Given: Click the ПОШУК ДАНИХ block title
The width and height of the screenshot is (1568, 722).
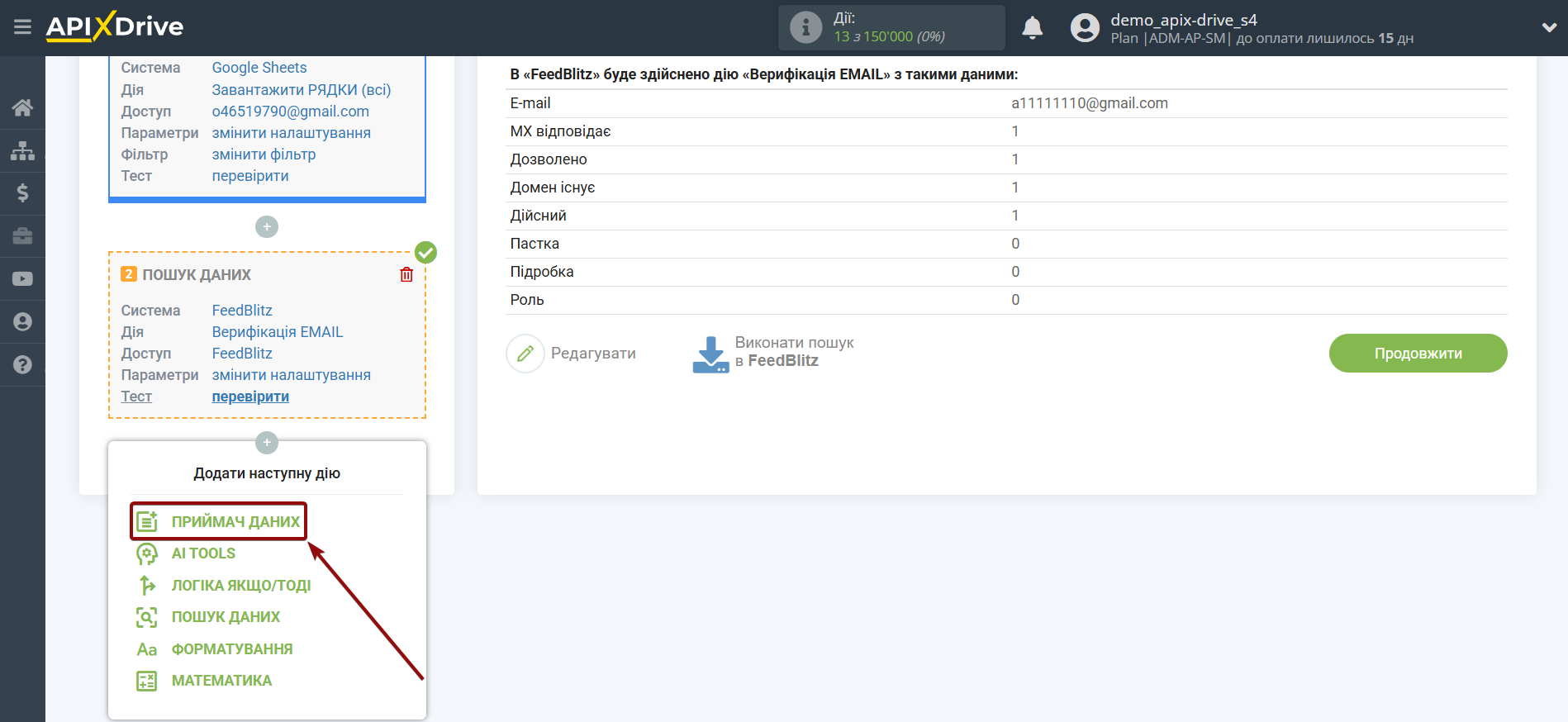Looking at the screenshot, I should [197, 275].
